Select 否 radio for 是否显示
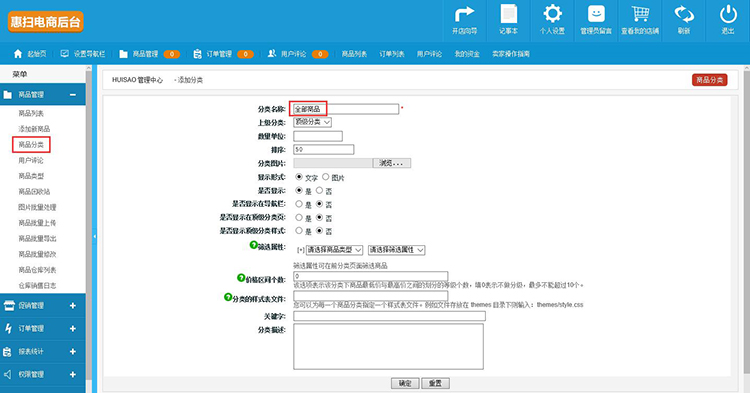The width and height of the screenshot is (750, 393). 320,190
